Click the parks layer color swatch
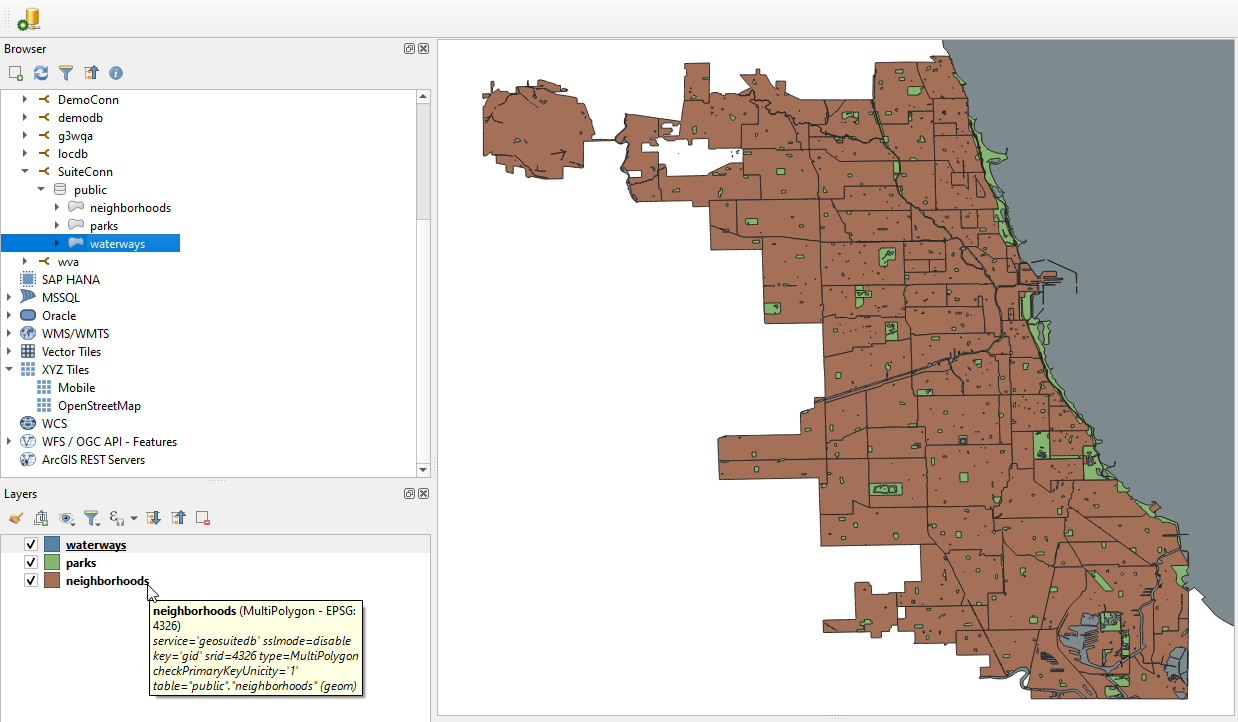The height and width of the screenshot is (722, 1238). click(x=50, y=562)
